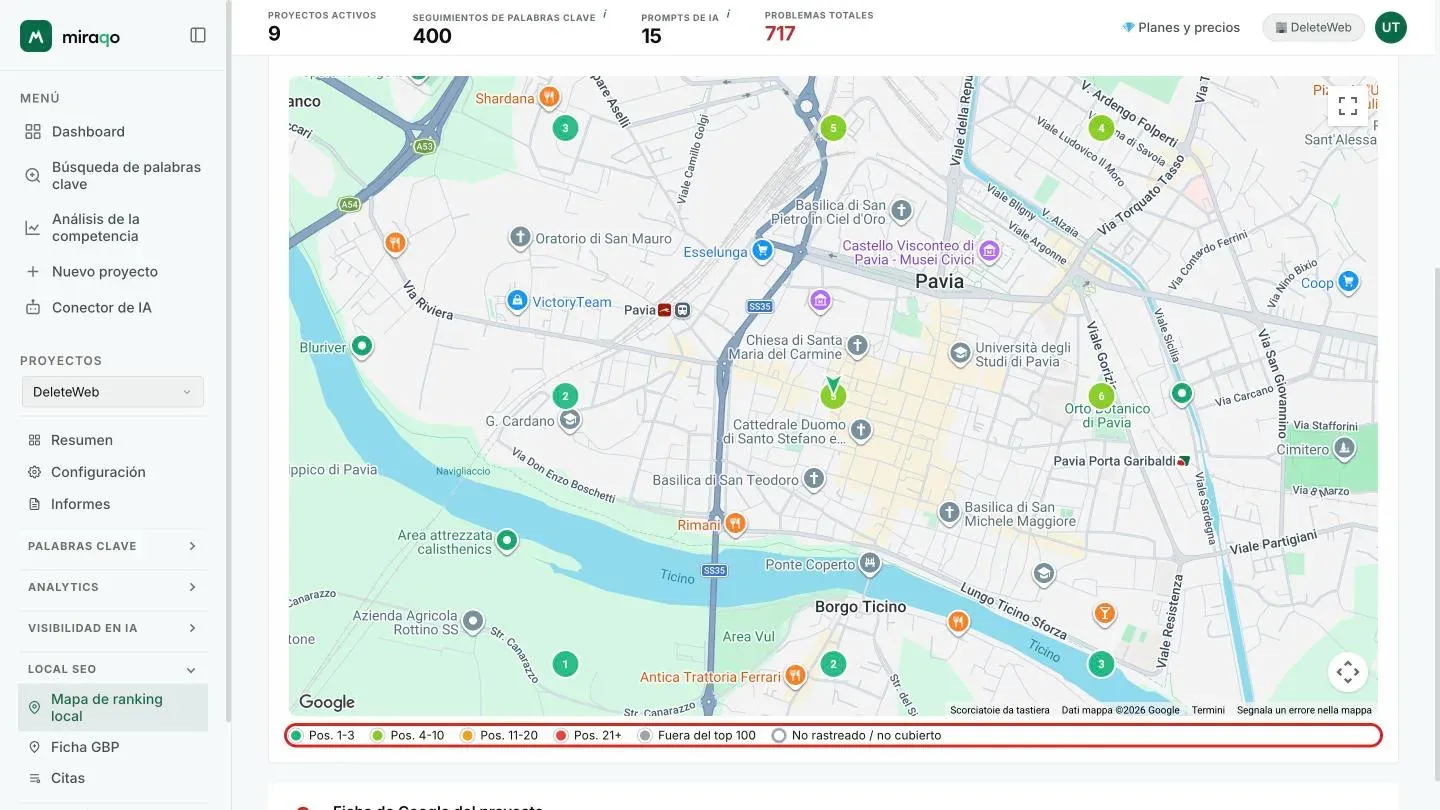
Task: Click the Esselunga shopping cart icon
Action: [x=763, y=250]
